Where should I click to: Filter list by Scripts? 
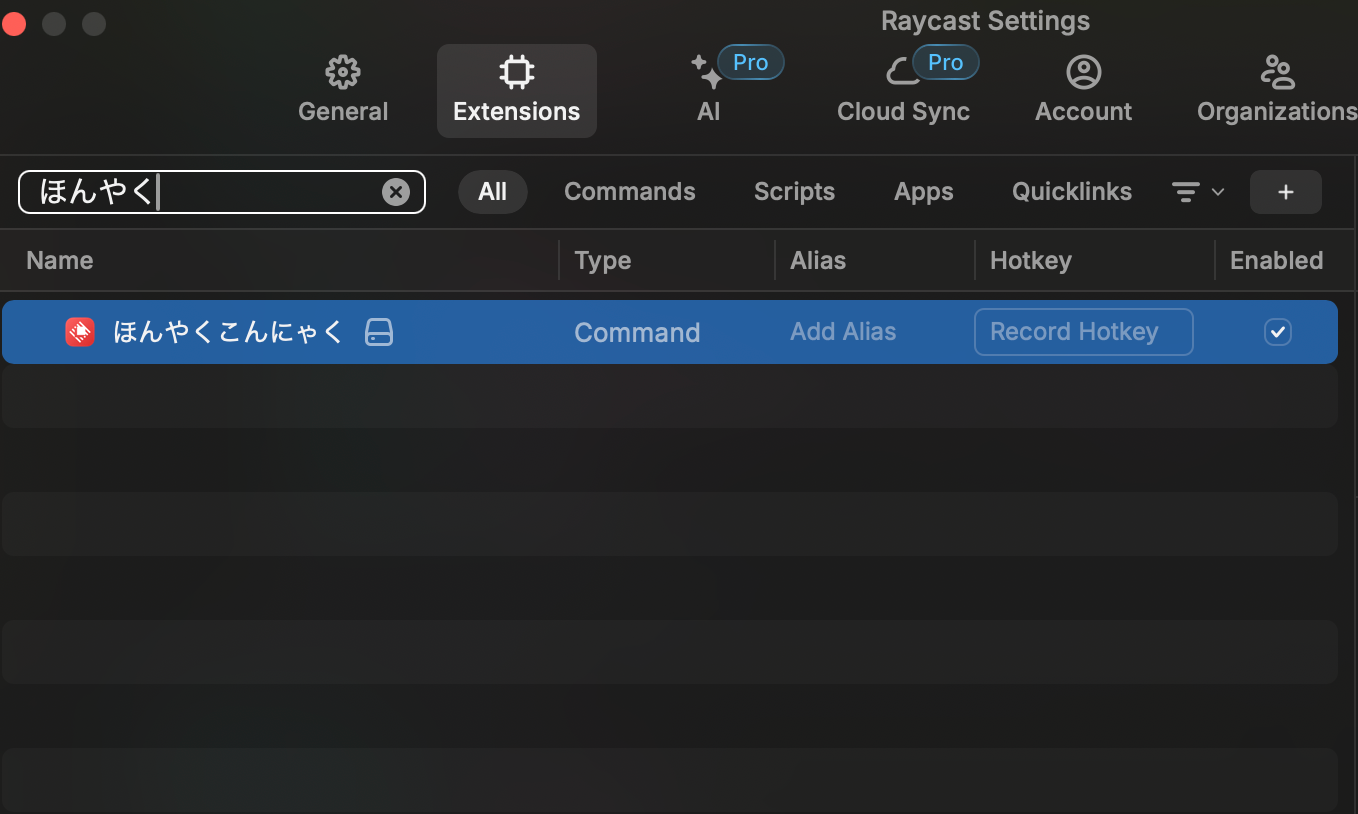[794, 192]
